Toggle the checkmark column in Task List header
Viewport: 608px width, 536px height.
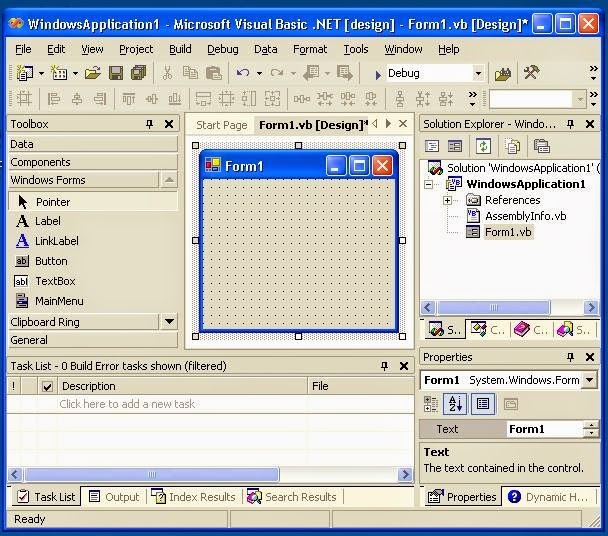pos(47,386)
